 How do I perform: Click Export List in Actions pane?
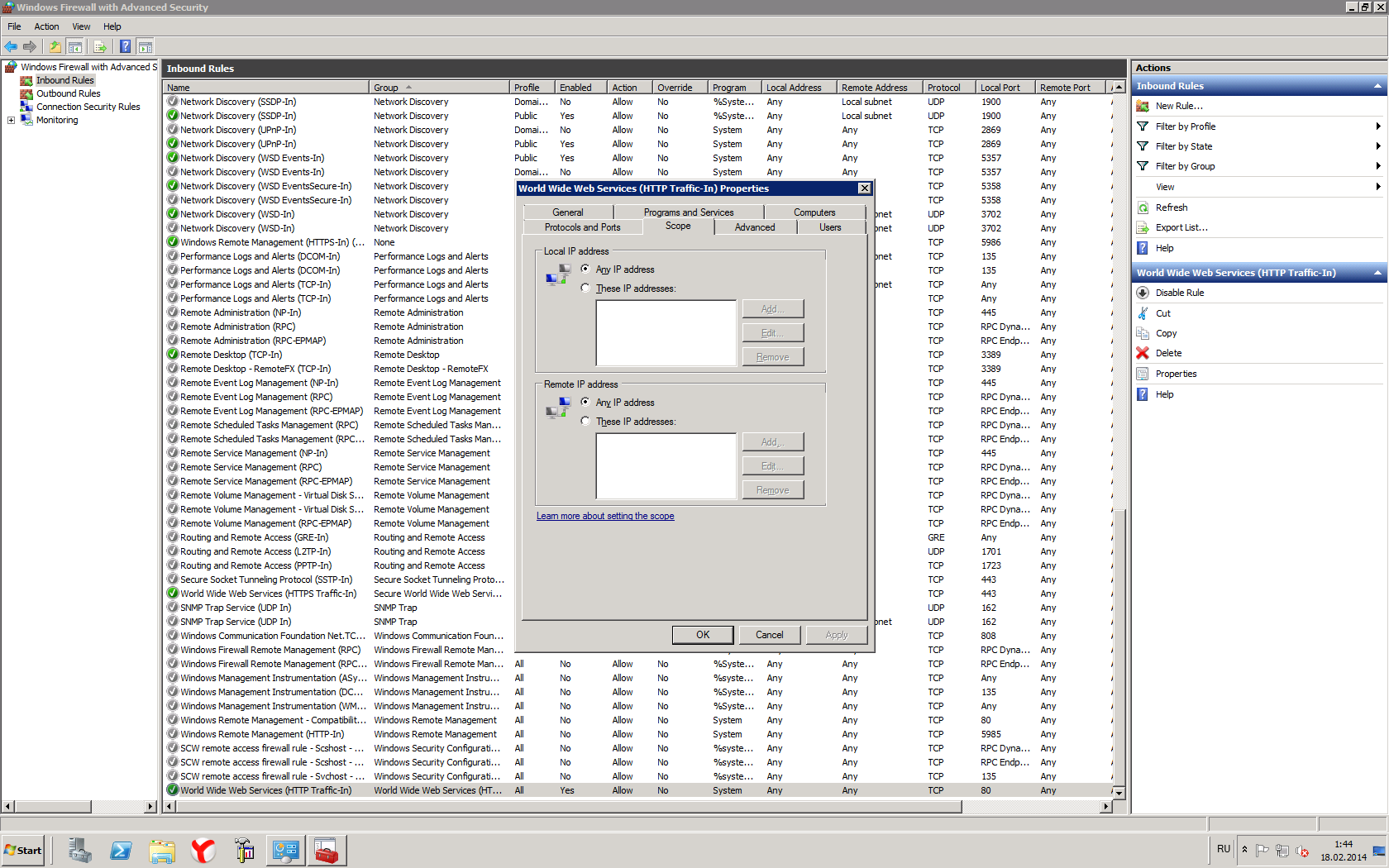click(x=1181, y=227)
